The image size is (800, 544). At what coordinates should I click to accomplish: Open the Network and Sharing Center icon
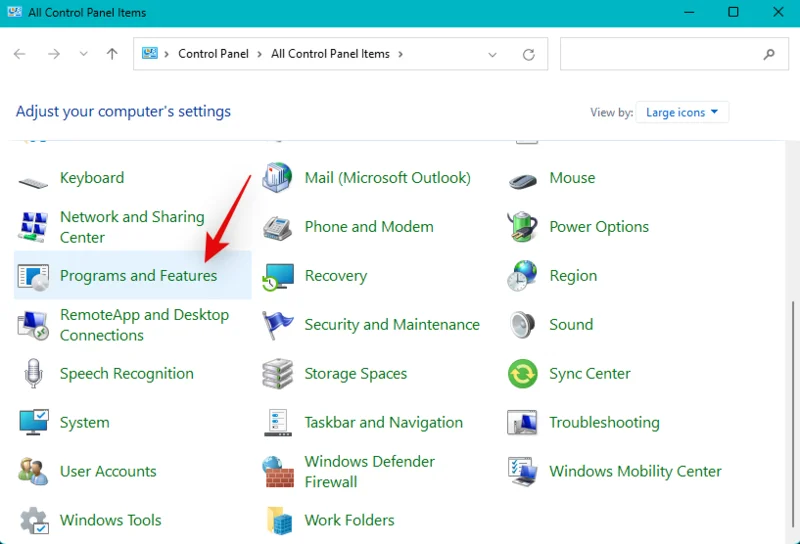pyautogui.click(x=33, y=227)
